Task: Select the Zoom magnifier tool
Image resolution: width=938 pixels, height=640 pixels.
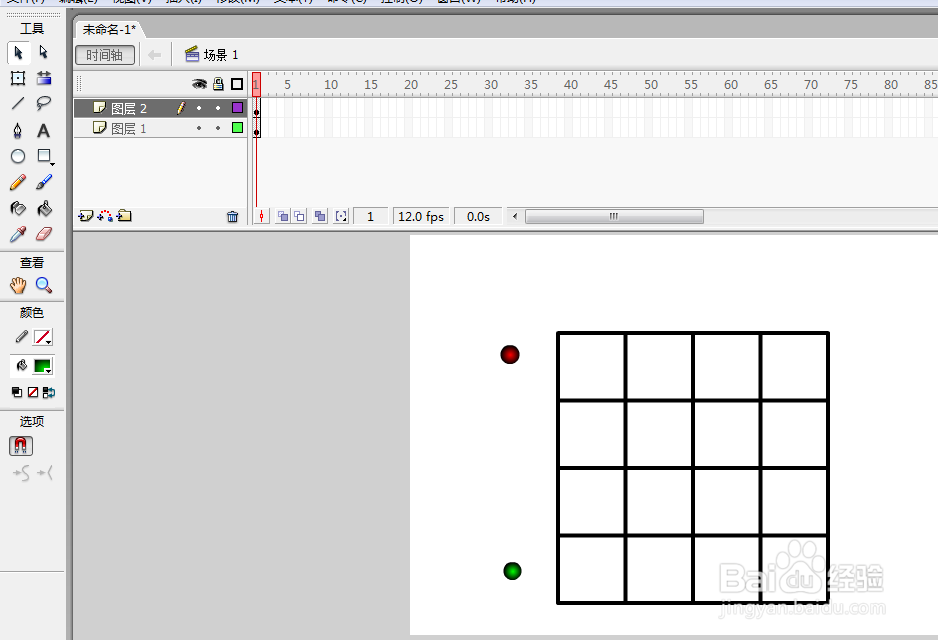Action: (x=44, y=285)
